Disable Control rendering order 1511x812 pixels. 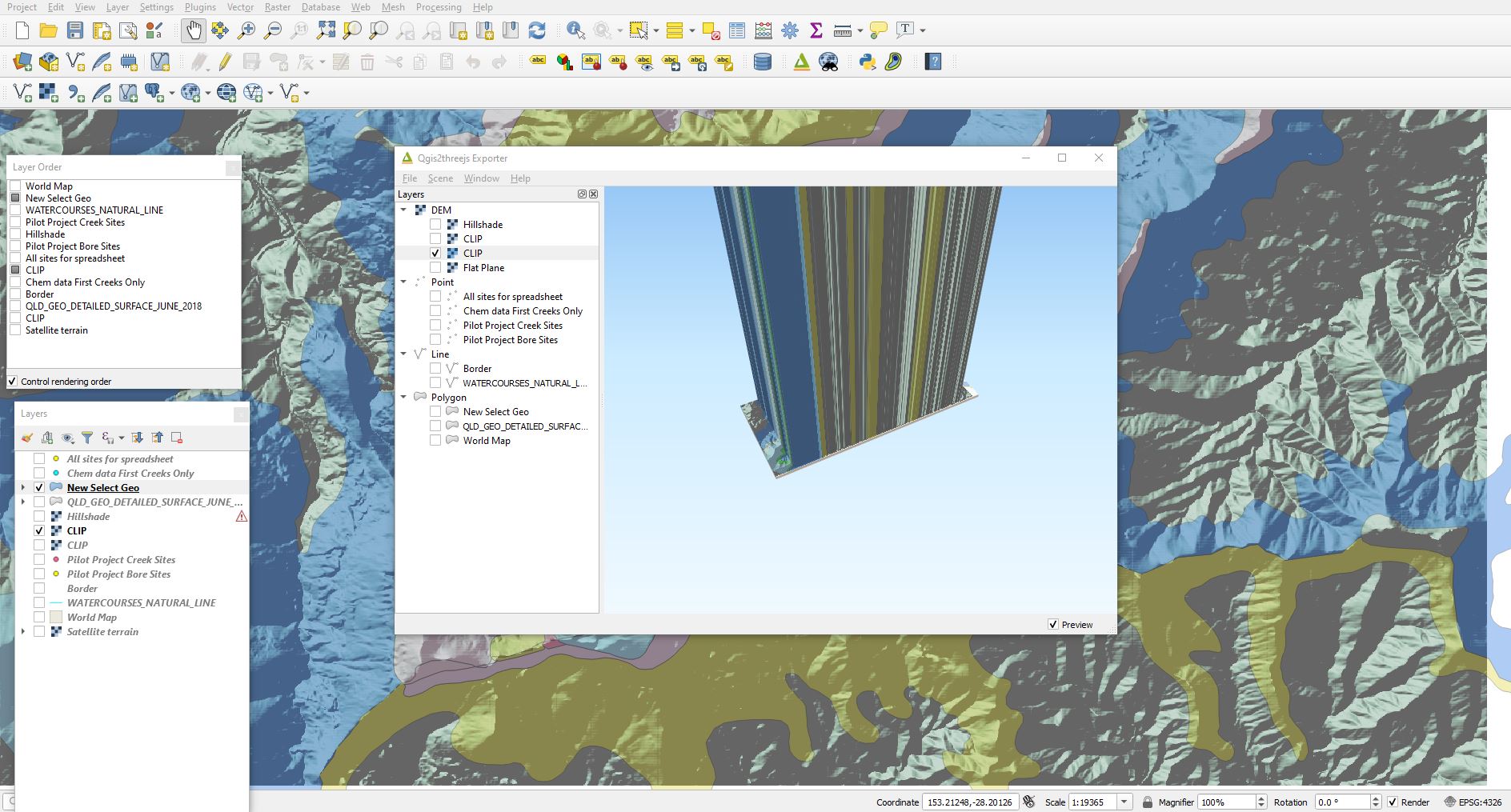tap(13, 381)
